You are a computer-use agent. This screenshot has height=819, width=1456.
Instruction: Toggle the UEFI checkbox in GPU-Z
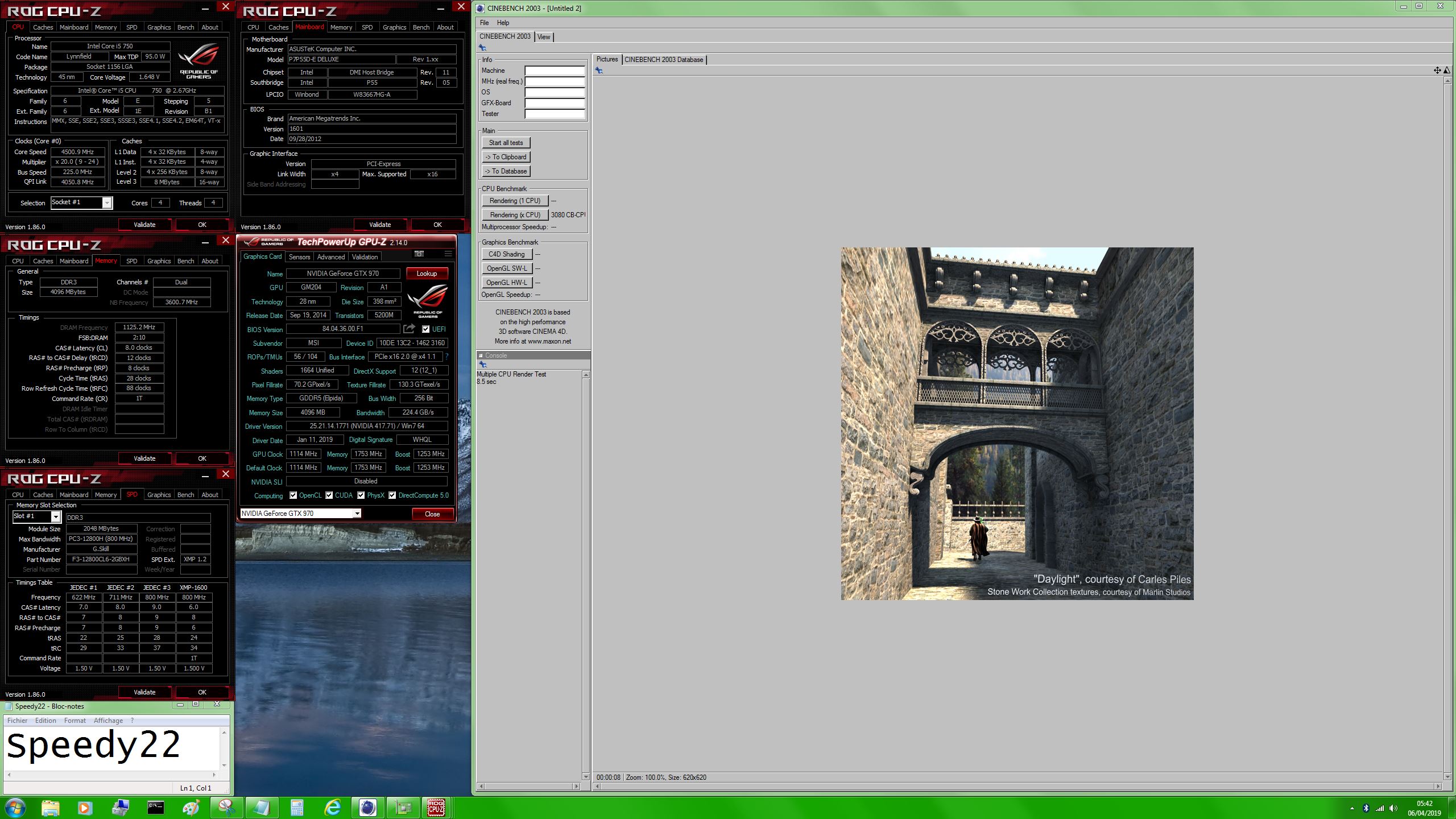pyautogui.click(x=425, y=329)
